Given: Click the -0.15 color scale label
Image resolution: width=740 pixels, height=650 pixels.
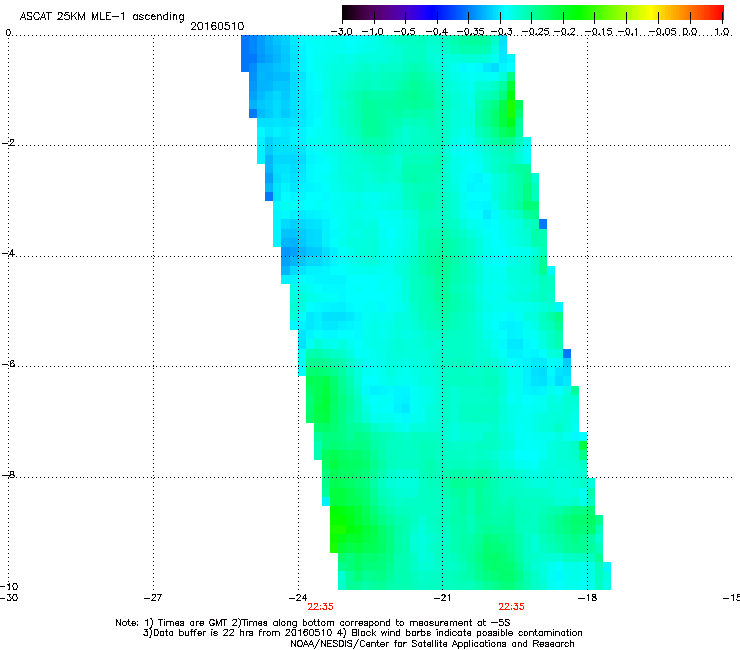Looking at the screenshot, I should (x=598, y=32).
